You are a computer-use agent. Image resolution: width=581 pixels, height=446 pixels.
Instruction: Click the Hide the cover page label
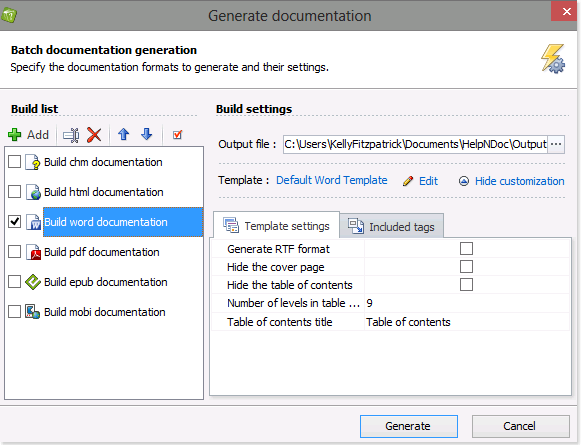(x=276, y=267)
